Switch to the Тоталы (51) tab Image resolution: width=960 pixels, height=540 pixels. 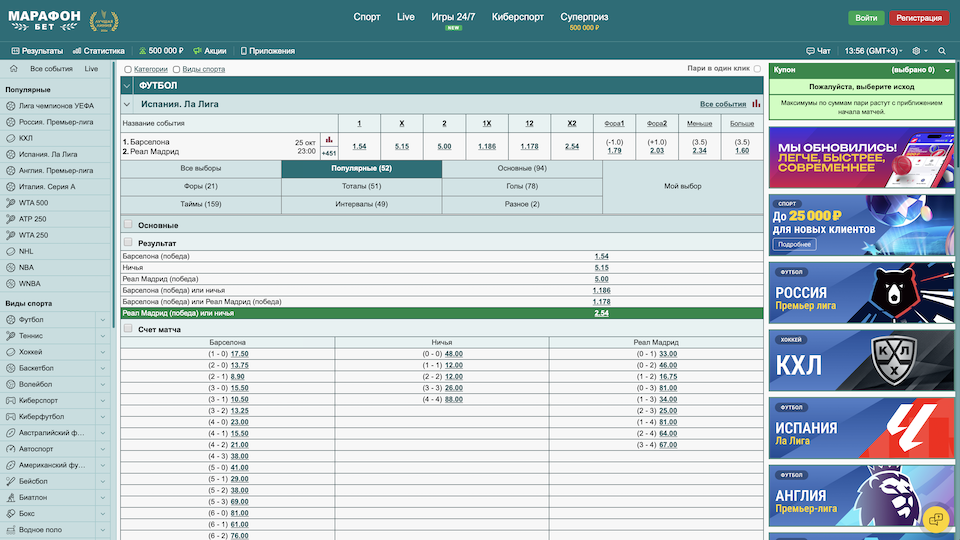(x=361, y=186)
